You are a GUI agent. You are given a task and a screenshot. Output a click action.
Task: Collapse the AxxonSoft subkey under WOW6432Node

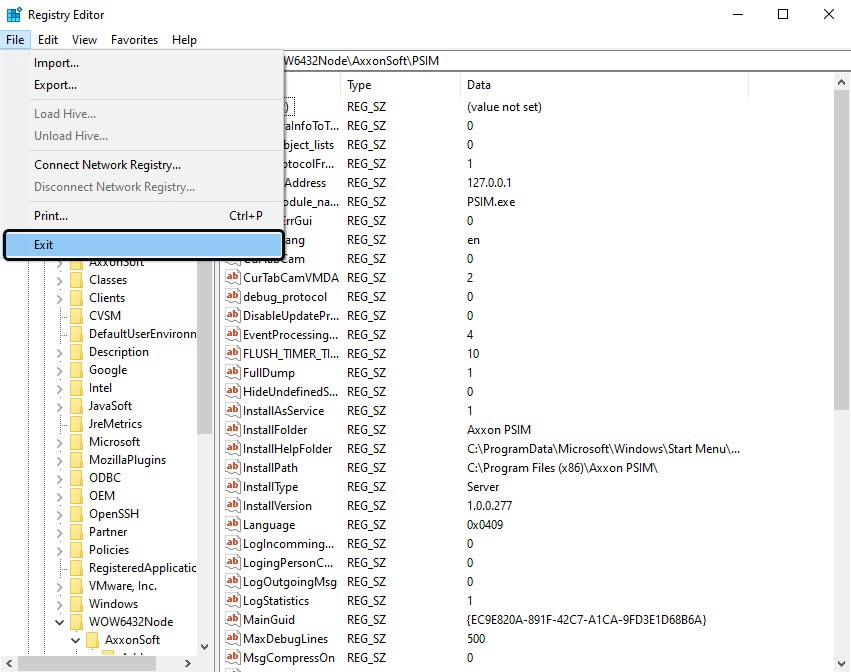[x=76, y=640]
